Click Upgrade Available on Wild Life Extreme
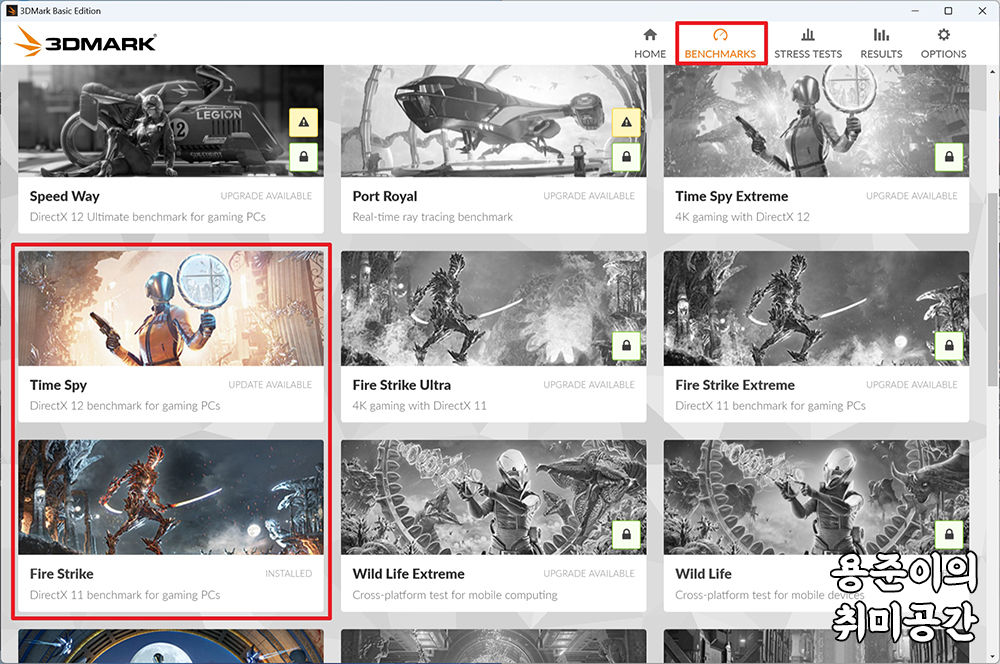Screen dimensions: 1000x664 coord(589,573)
